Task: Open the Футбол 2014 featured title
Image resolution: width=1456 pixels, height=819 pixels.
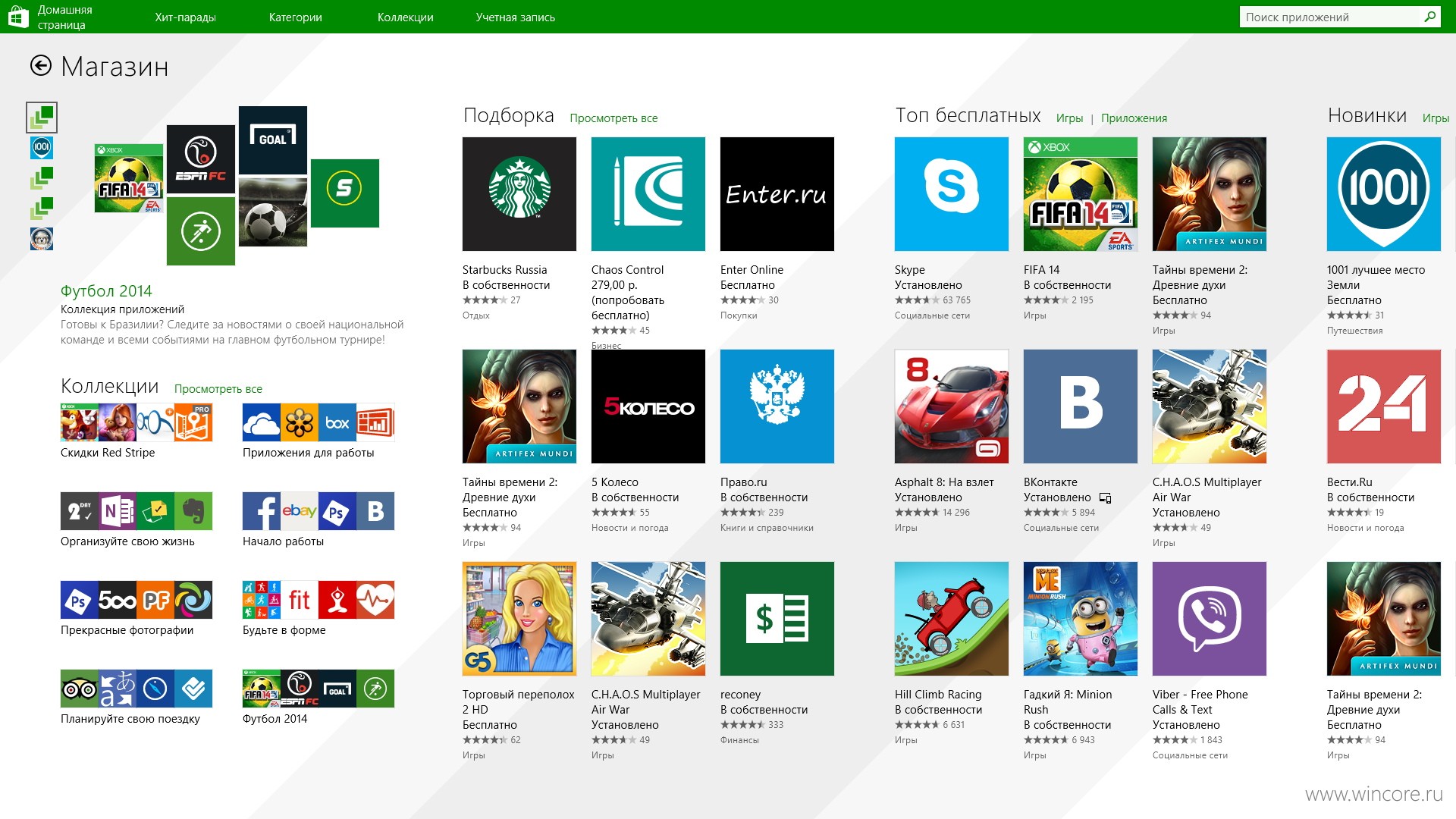Action: pyautogui.click(x=106, y=290)
